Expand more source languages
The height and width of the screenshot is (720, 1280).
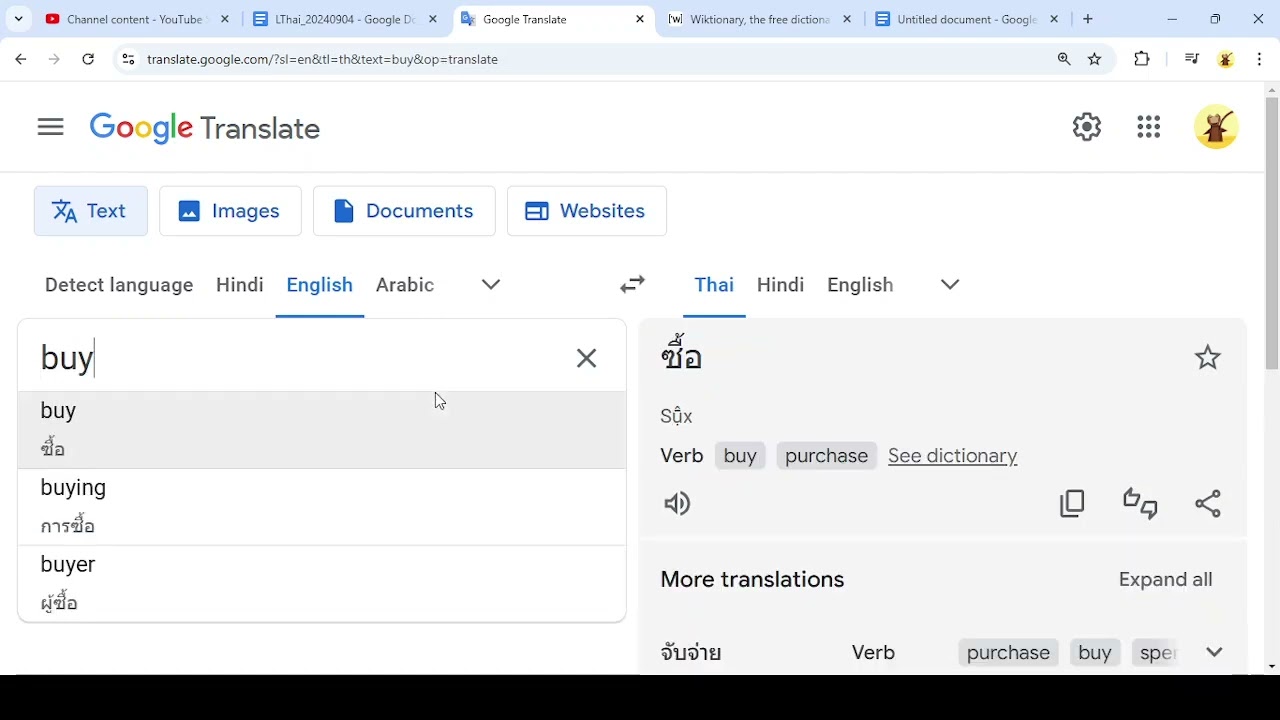pos(491,285)
